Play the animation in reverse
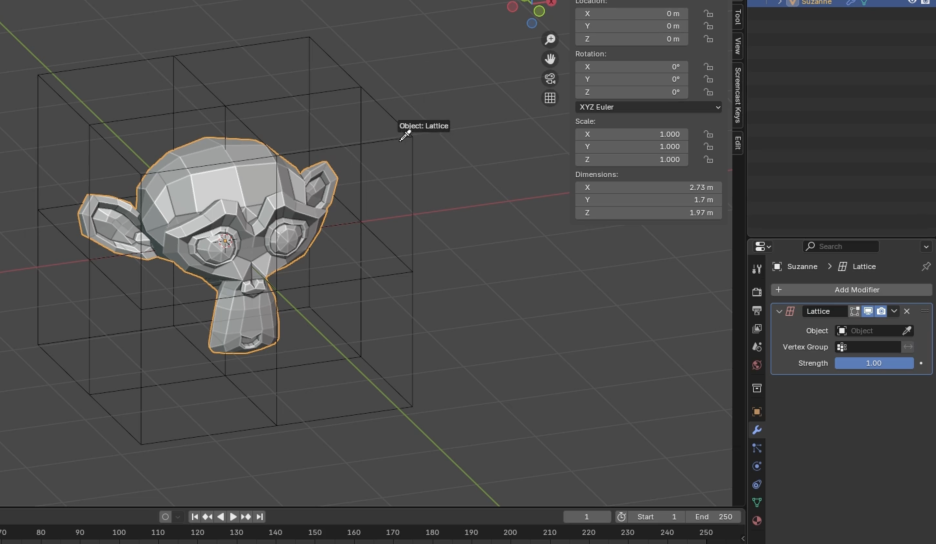This screenshot has height=544, width=936. [220, 517]
